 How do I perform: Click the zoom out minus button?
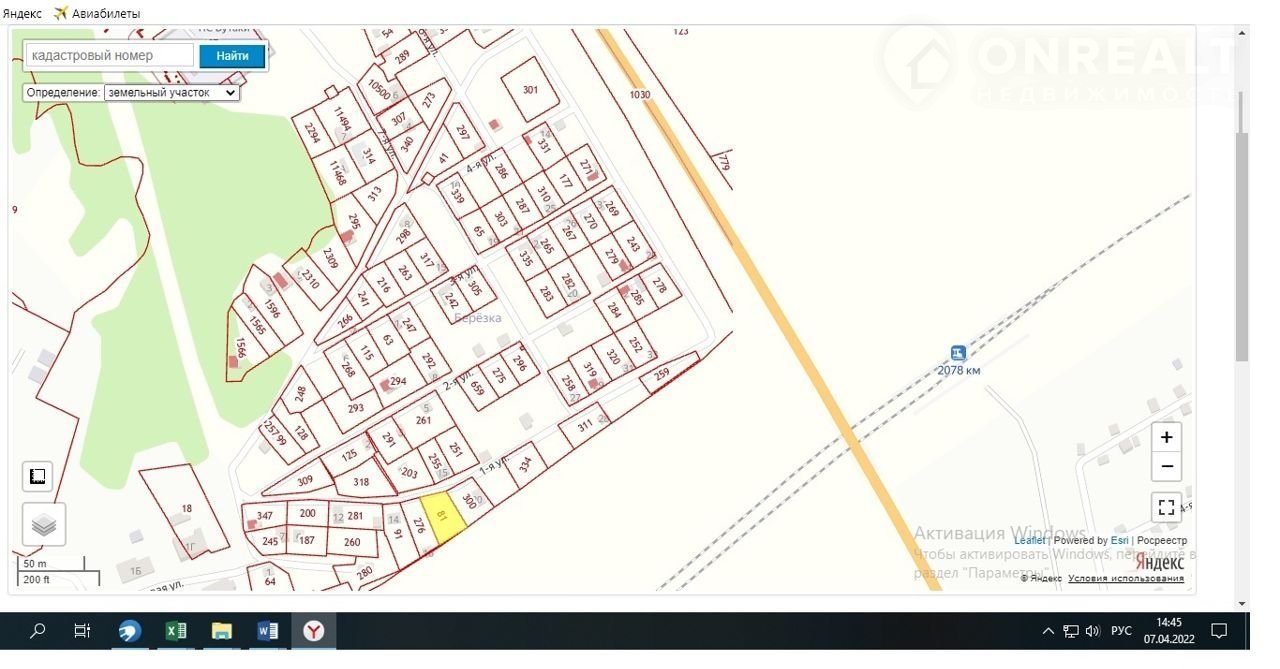click(1166, 466)
